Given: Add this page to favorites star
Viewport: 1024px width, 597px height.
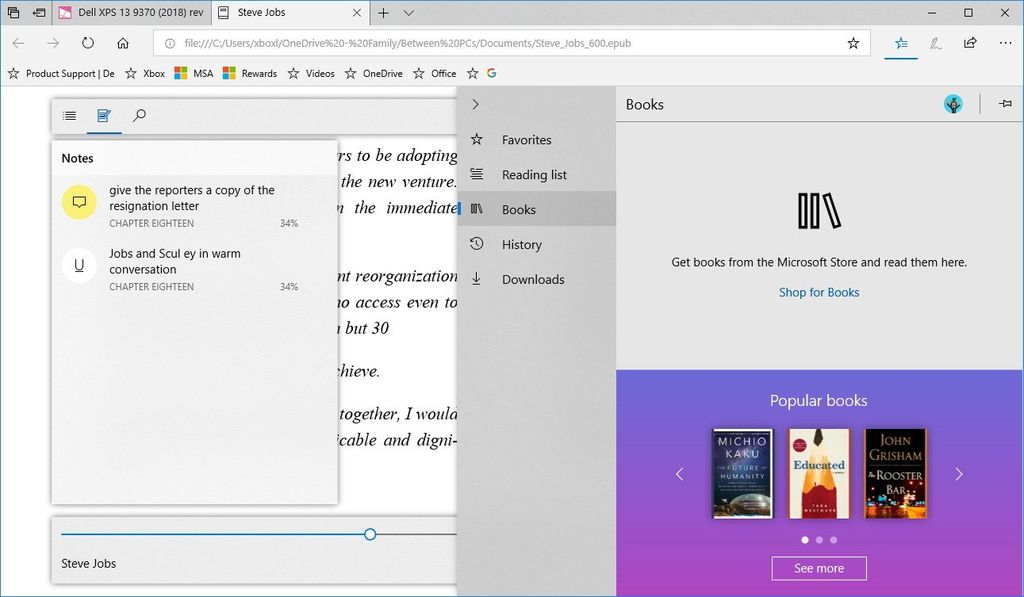Looking at the screenshot, I should pyautogui.click(x=853, y=43).
